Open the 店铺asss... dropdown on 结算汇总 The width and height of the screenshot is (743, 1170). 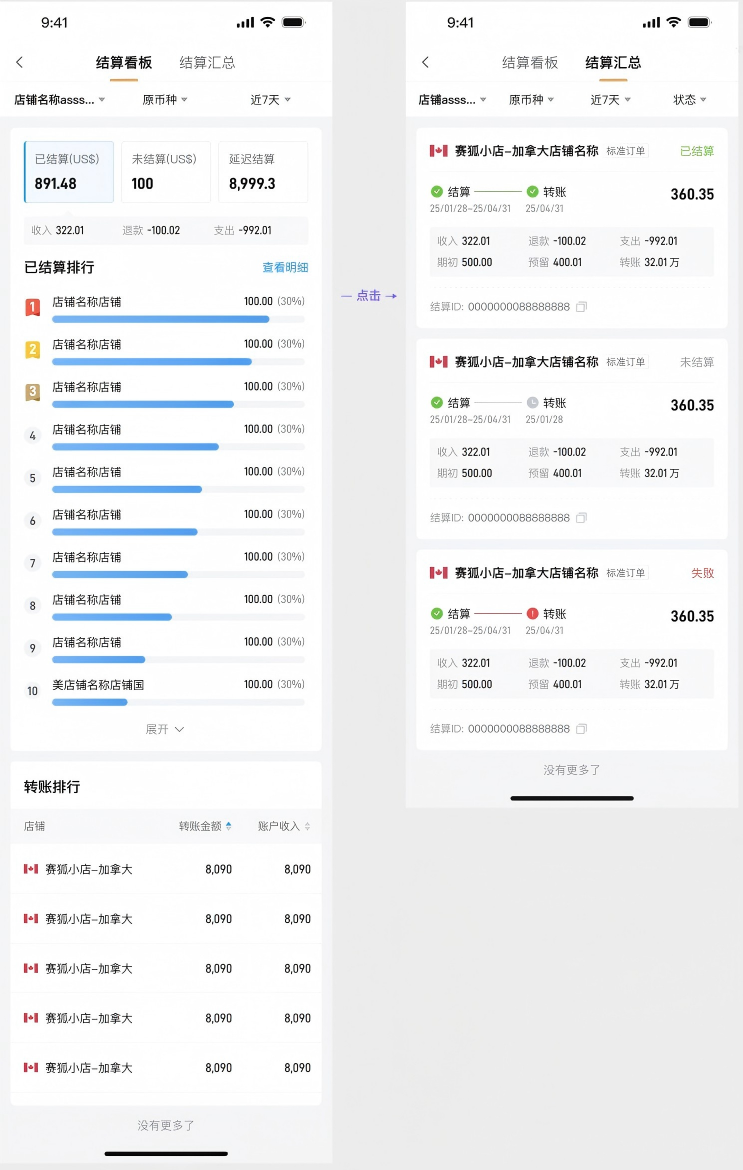coord(452,100)
